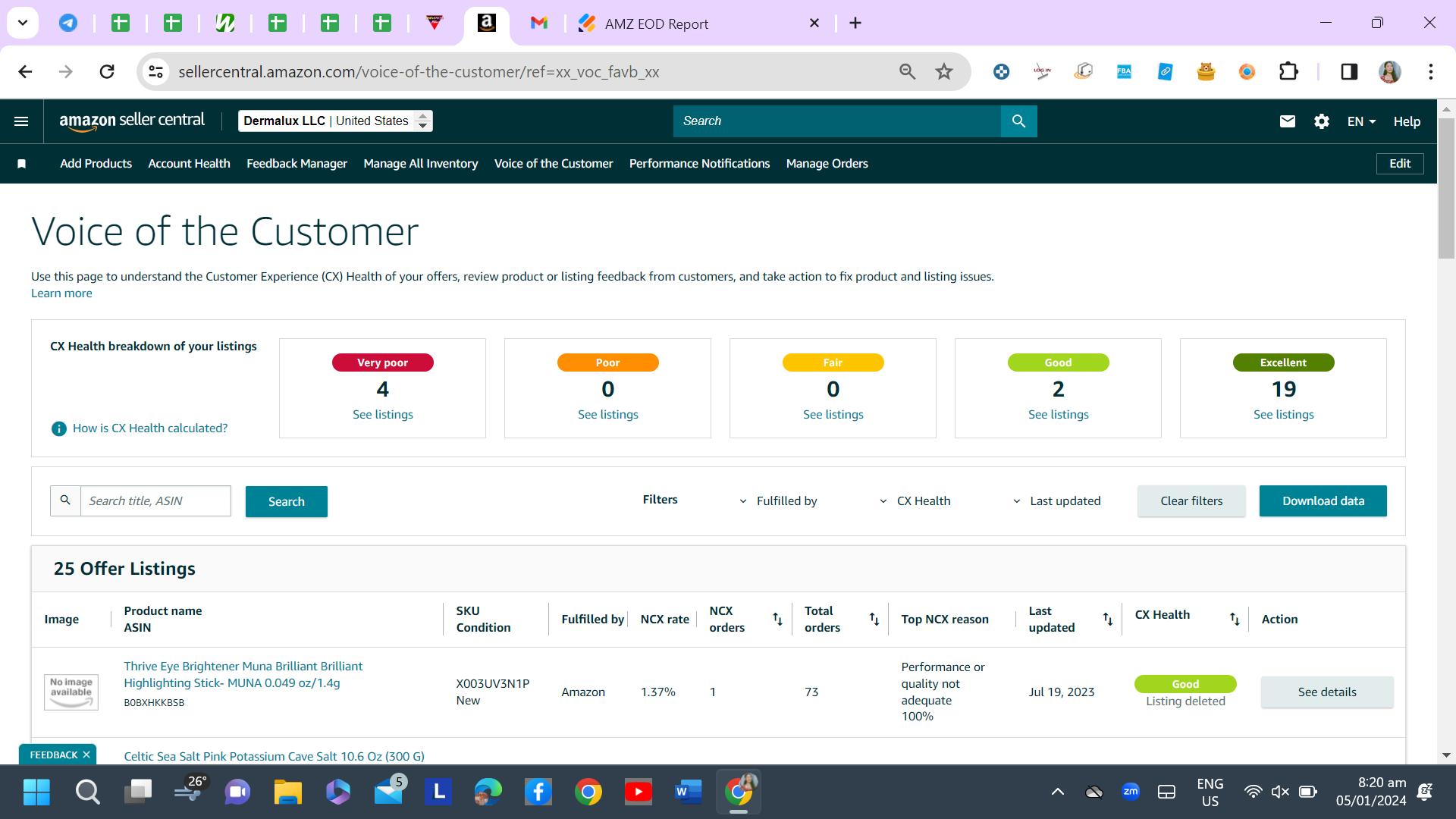The width and height of the screenshot is (1456, 819).
Task: Open File Explorer in taskbar
Action: pos(287,792)
